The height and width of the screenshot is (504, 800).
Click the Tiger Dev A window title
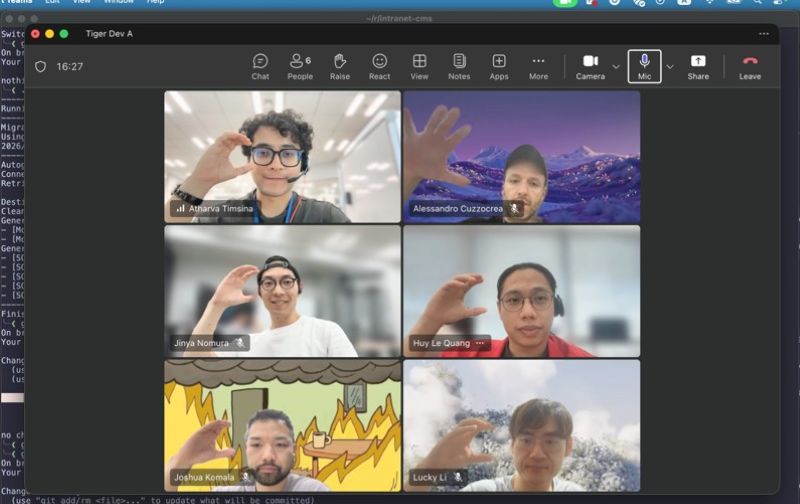coord(109,34)
